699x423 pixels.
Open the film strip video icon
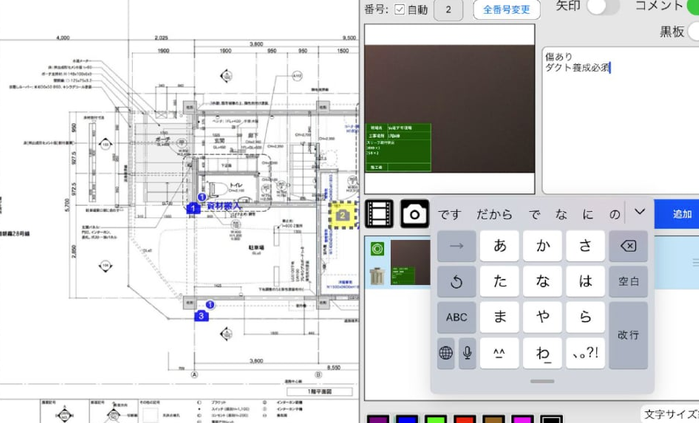click(379, 214)
